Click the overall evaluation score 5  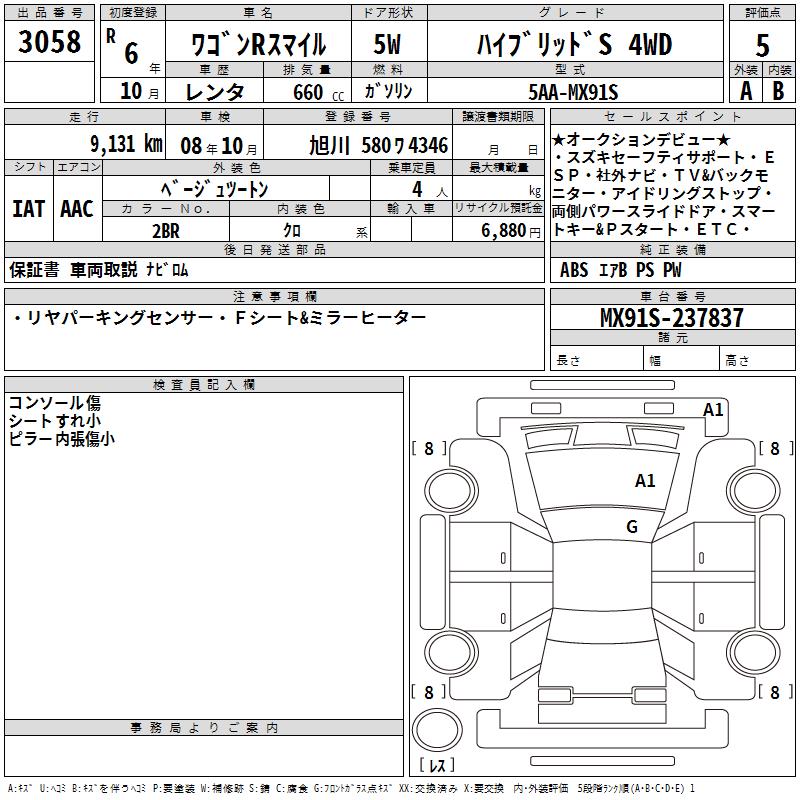point(762,45)
